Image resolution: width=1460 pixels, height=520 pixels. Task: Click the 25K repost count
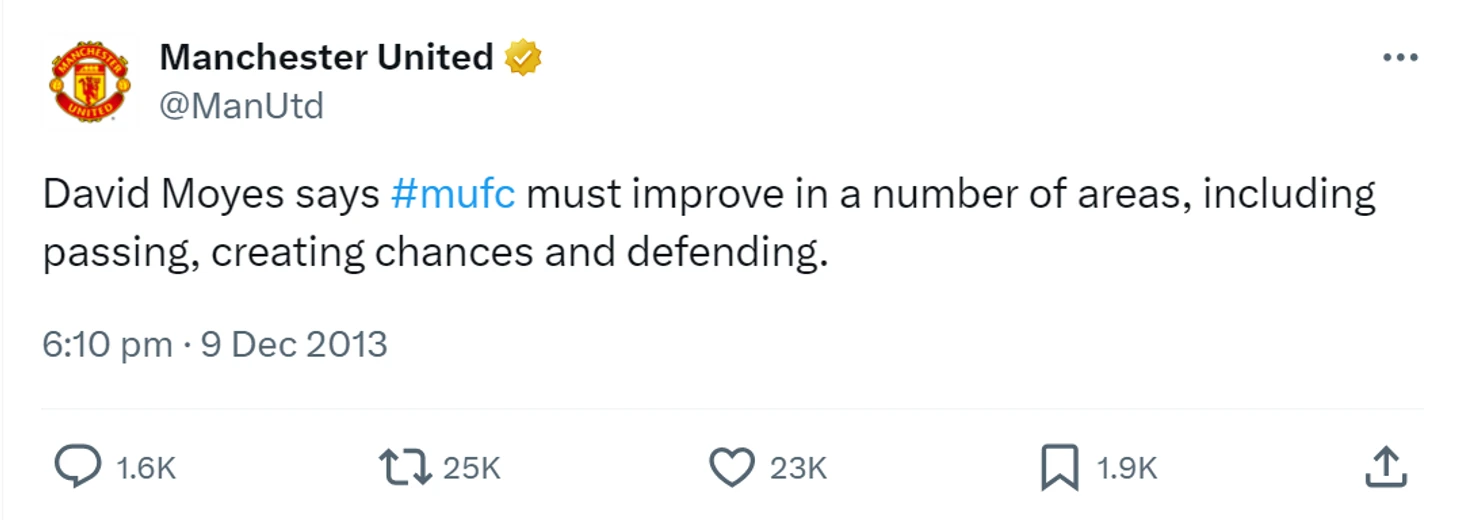[x=471, y=468]
